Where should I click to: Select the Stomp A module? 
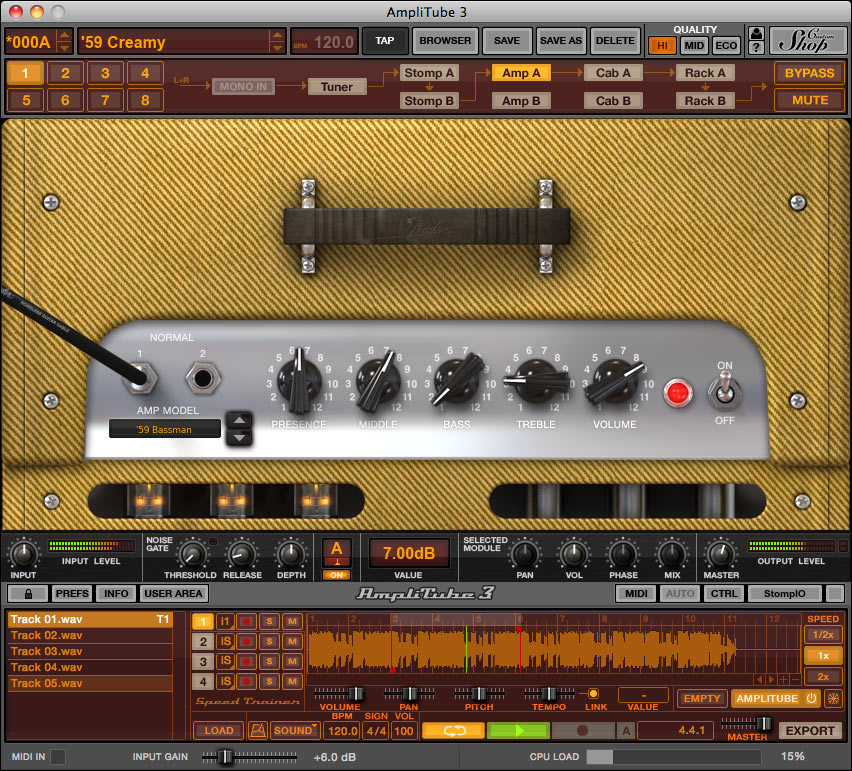click(429, 73)
